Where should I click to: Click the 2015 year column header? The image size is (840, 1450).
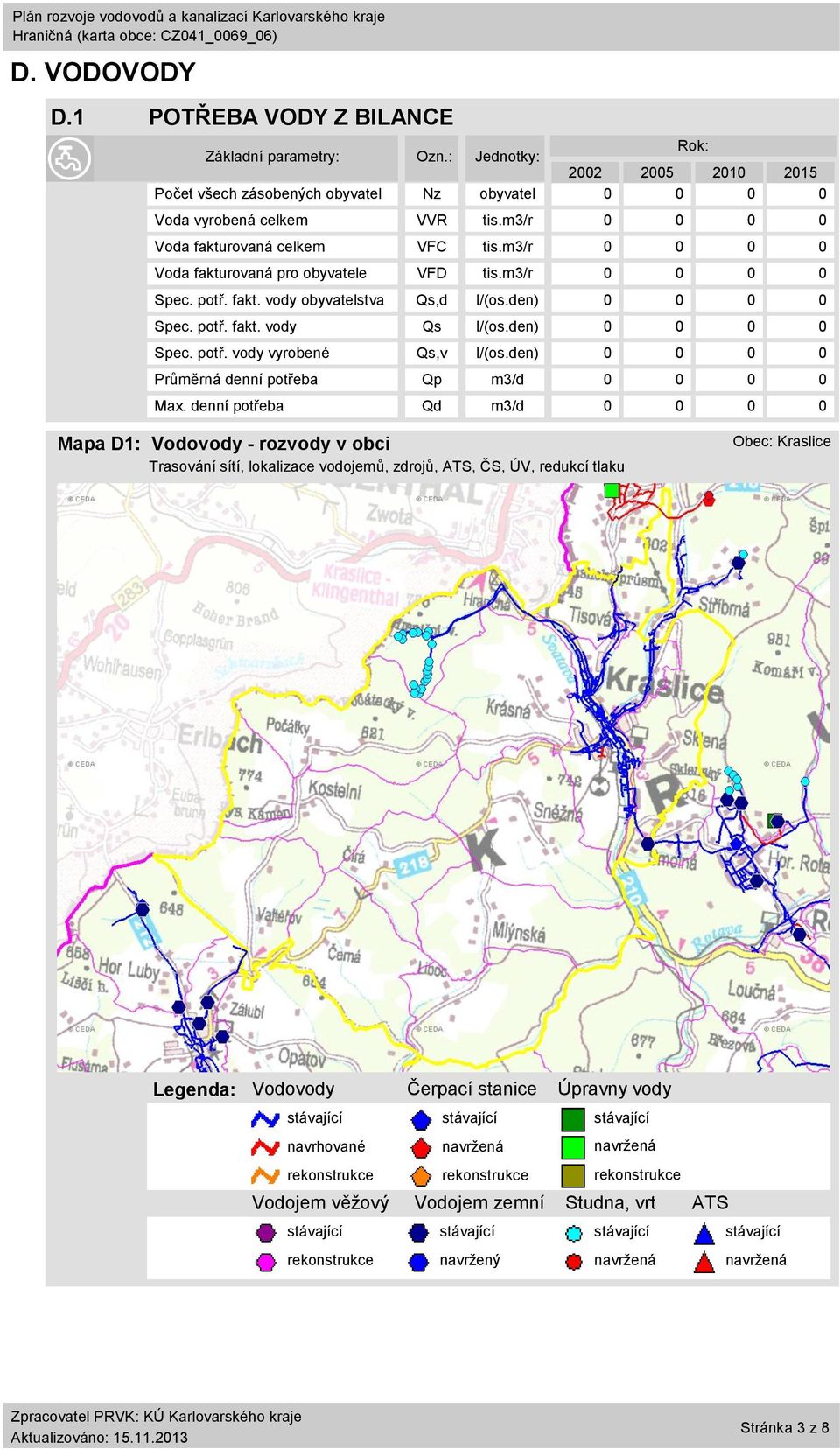pyautogui.click(x=800, y=172)
